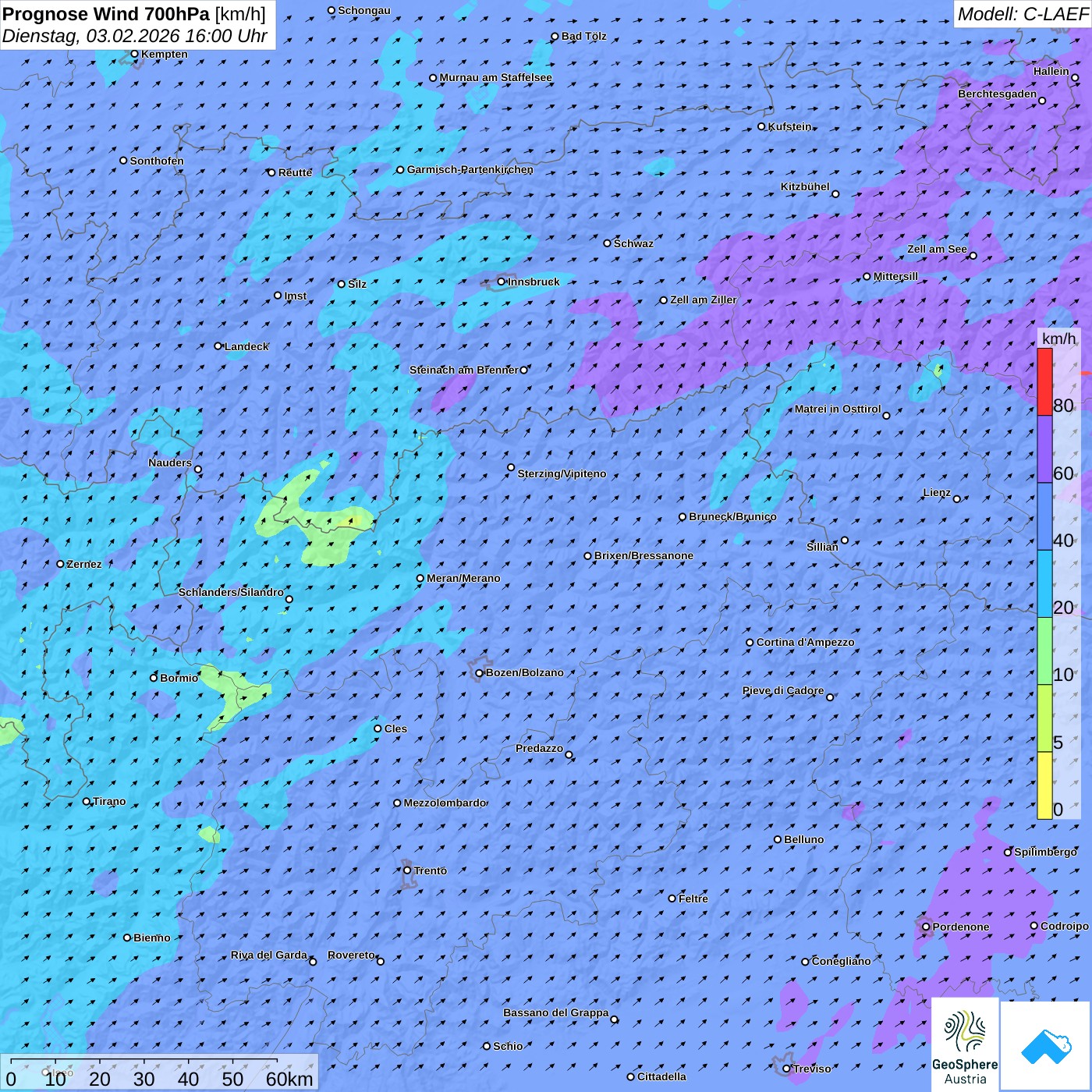Select the lime 5–10 legend color
This screenshot has height=1092, width=1092.
click(x=1044, y=718)
